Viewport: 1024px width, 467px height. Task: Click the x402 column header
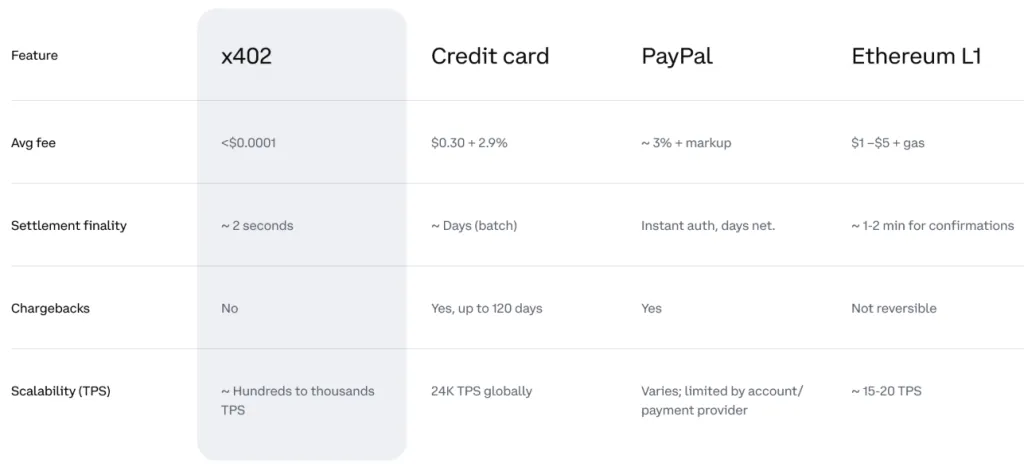click(246, 56)
